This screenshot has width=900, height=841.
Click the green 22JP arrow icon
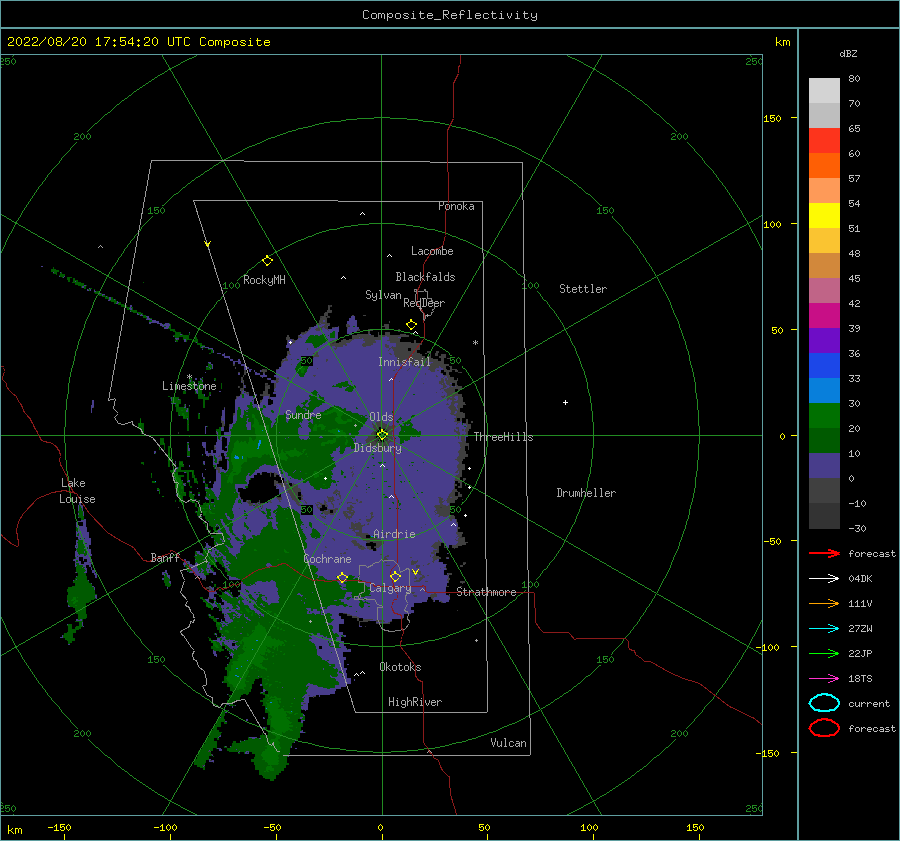(824, 653)
